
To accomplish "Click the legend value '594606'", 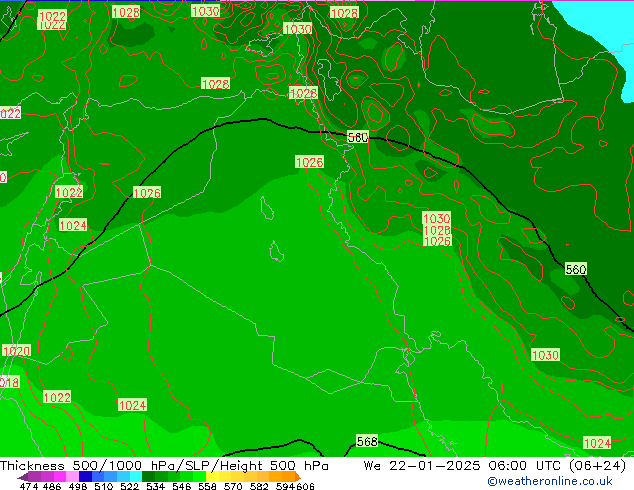I will 295,486.
